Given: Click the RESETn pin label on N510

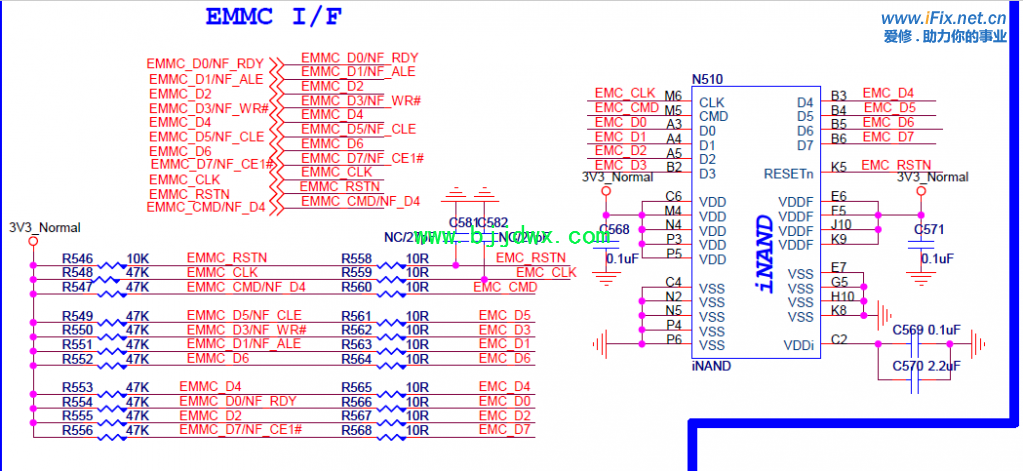Looking at the screenshot, I should pos(788,173).
